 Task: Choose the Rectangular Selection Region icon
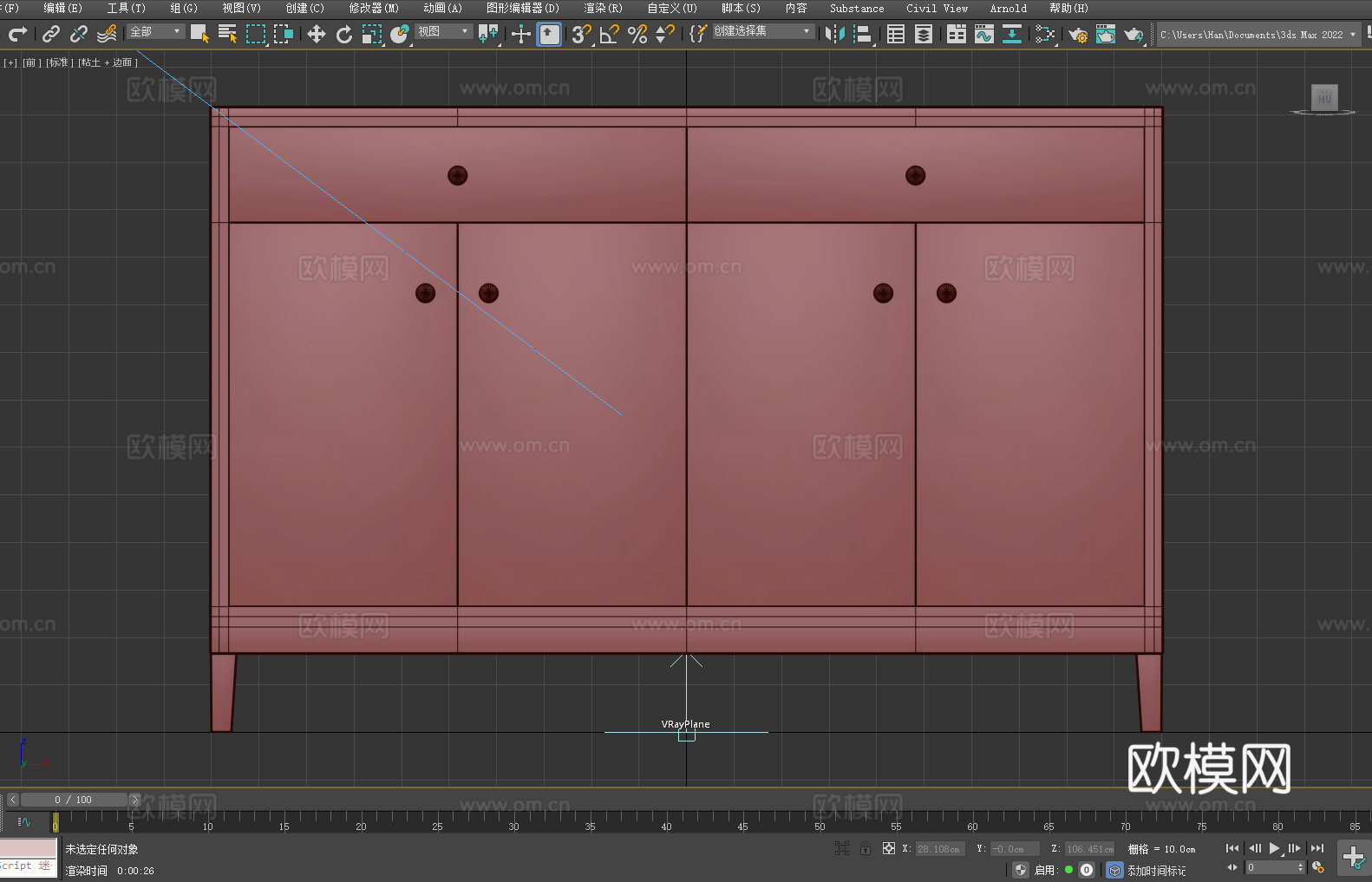click(256, 34)
